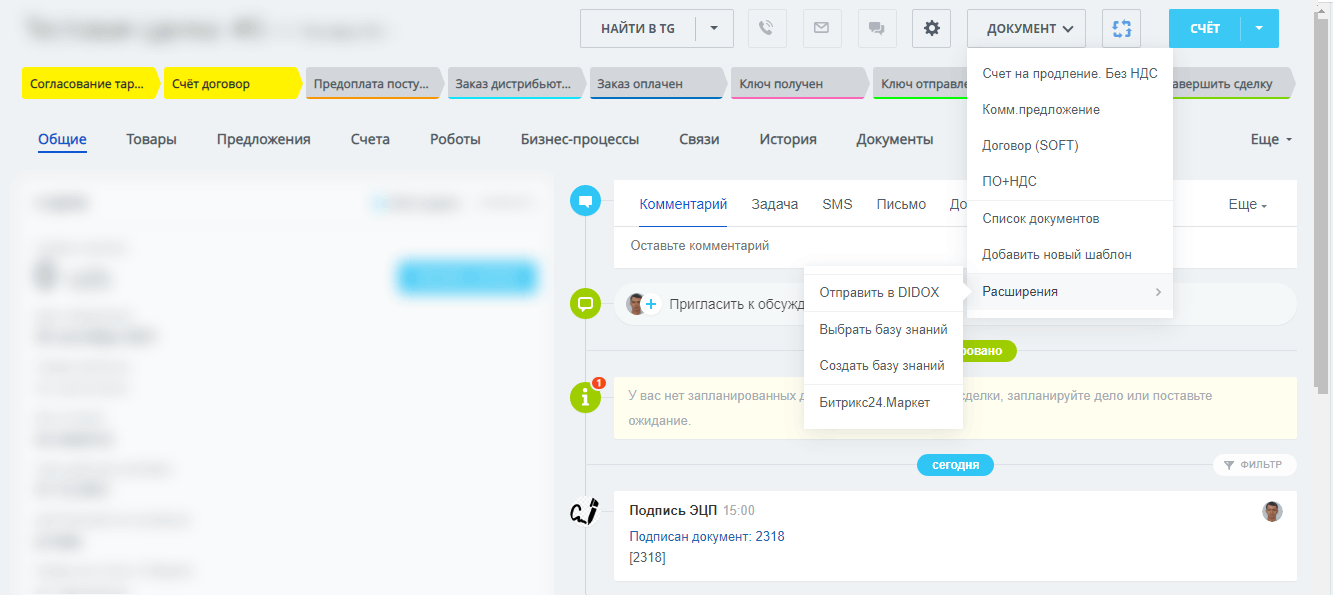Select the SMS timeline tab
Screen dimensions: 1333x595
(x=837, y=204)
